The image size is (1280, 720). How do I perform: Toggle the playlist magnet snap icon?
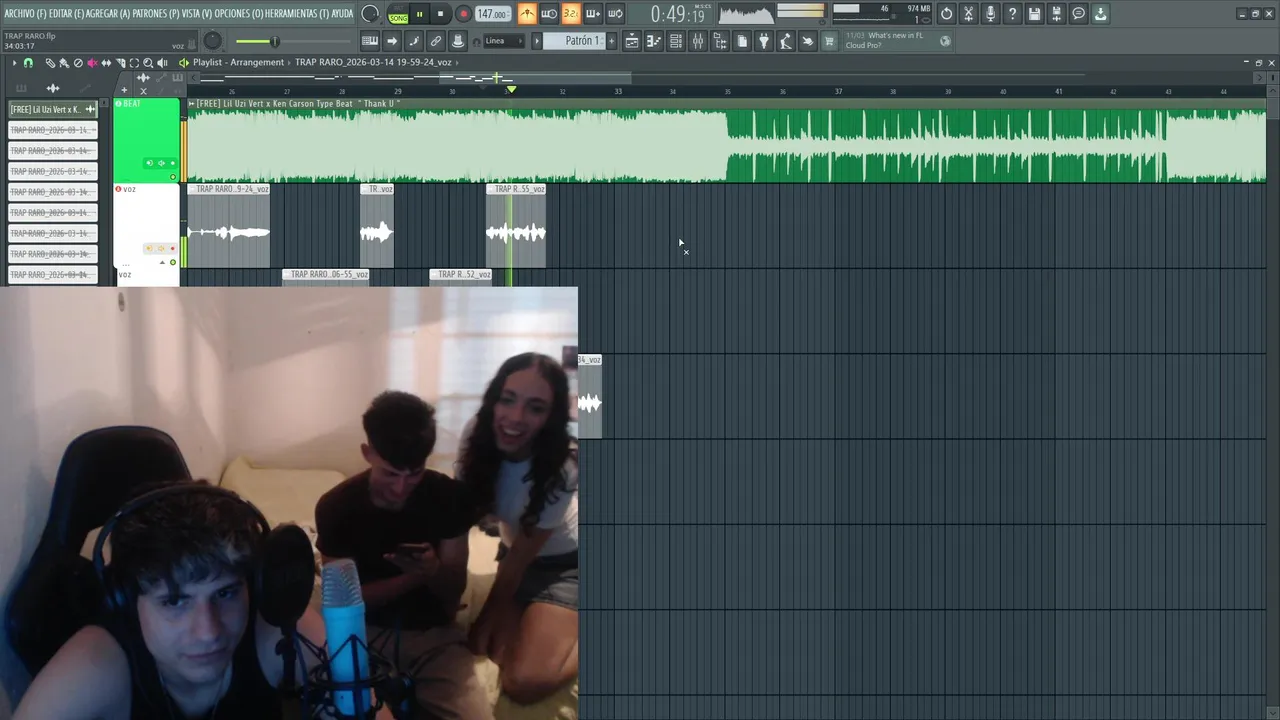pyautogui.click(x=28, y=63)
